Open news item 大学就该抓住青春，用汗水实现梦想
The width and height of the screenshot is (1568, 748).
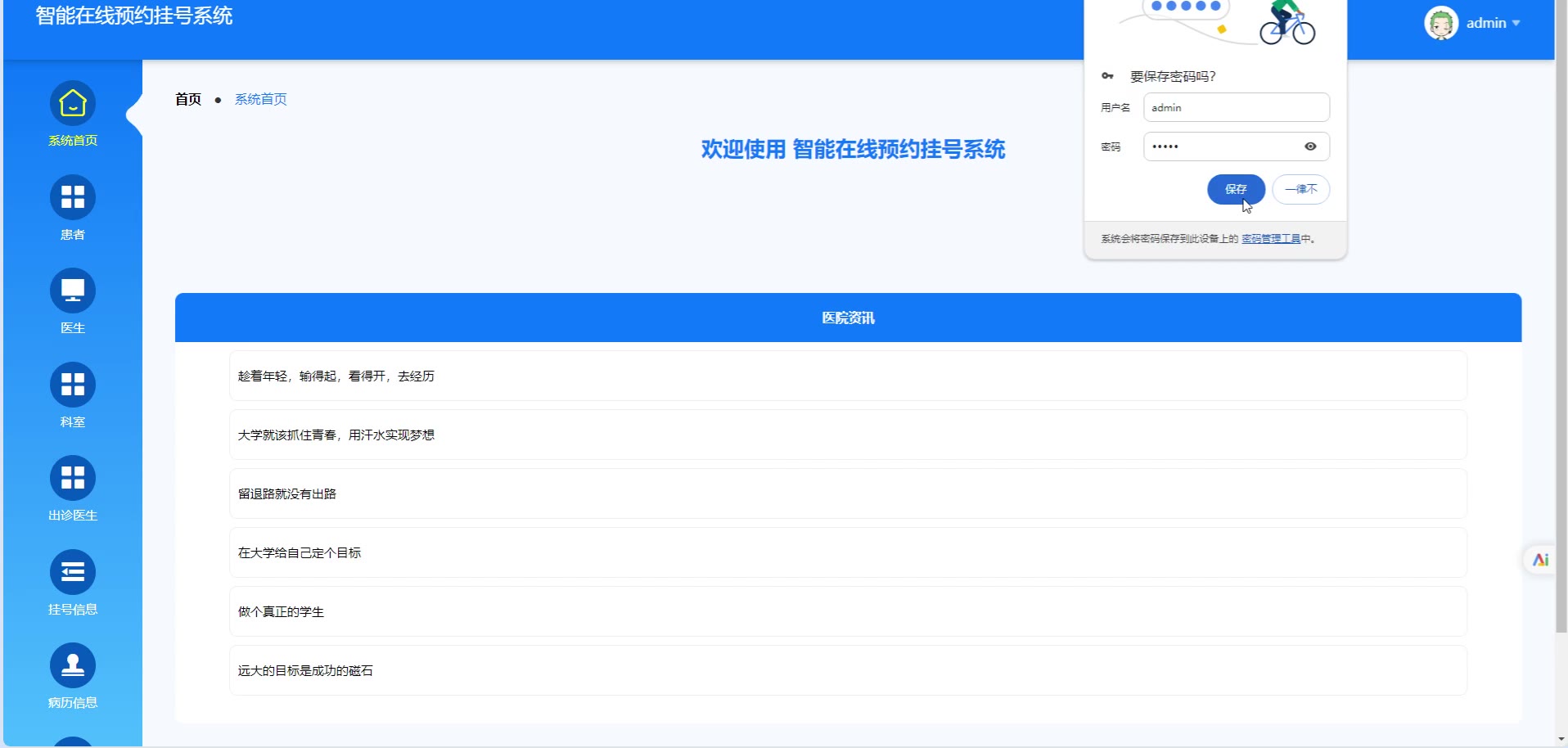[848, 435]
